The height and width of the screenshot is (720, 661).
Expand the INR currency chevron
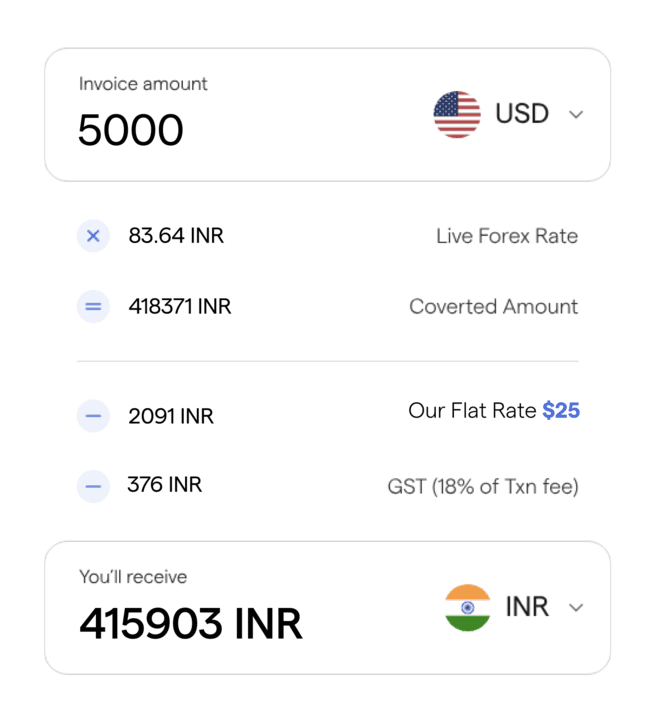point(576,608)
